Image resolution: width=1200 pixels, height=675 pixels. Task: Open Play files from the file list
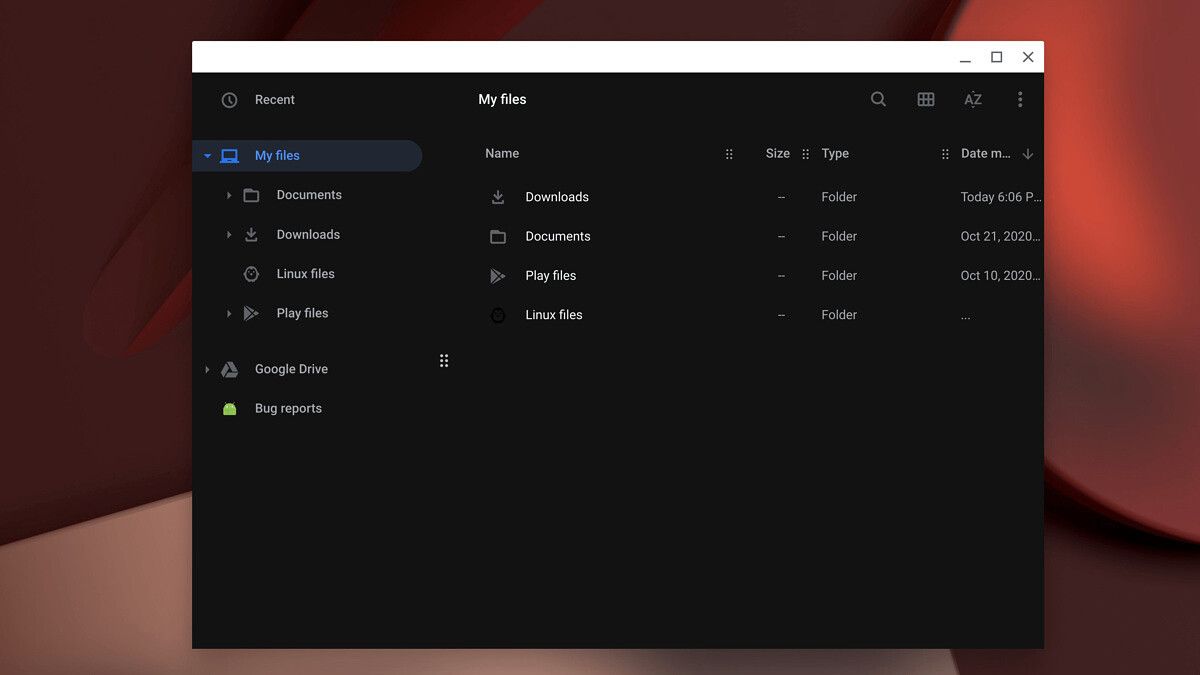pos(550,275)
